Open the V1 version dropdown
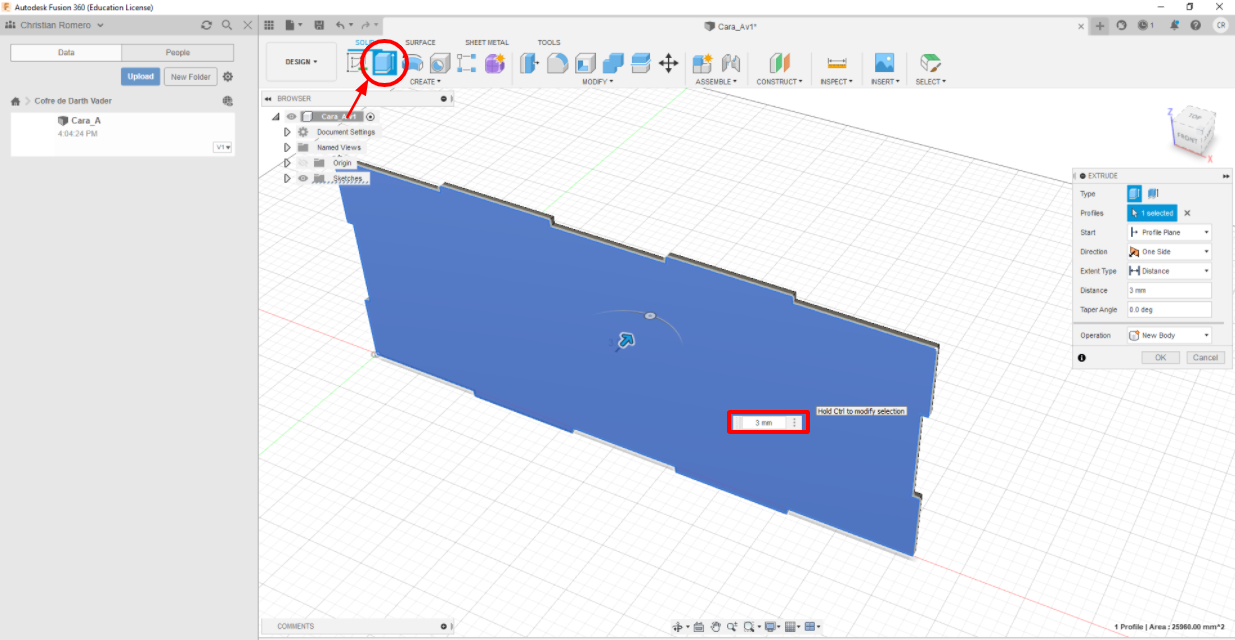The image size is (1235, 640). [x=222, y=147]
